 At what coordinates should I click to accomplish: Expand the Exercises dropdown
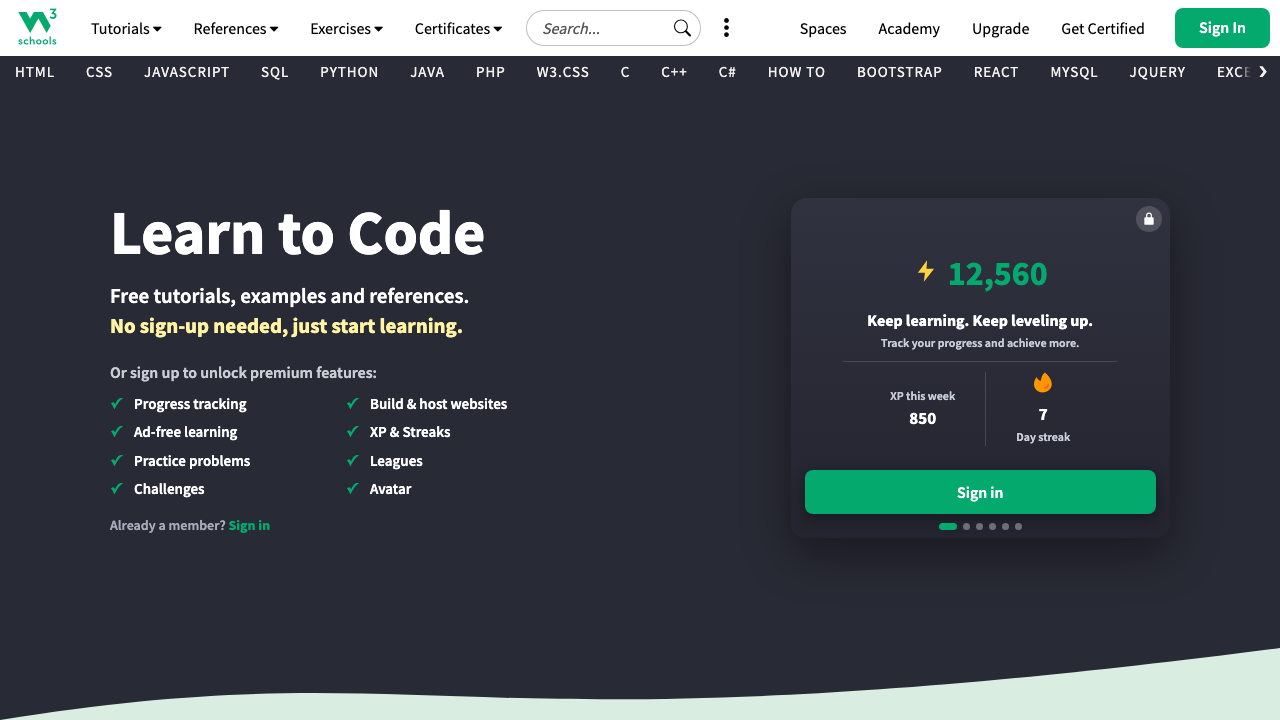pyautogui.click(x=346, y=28)
